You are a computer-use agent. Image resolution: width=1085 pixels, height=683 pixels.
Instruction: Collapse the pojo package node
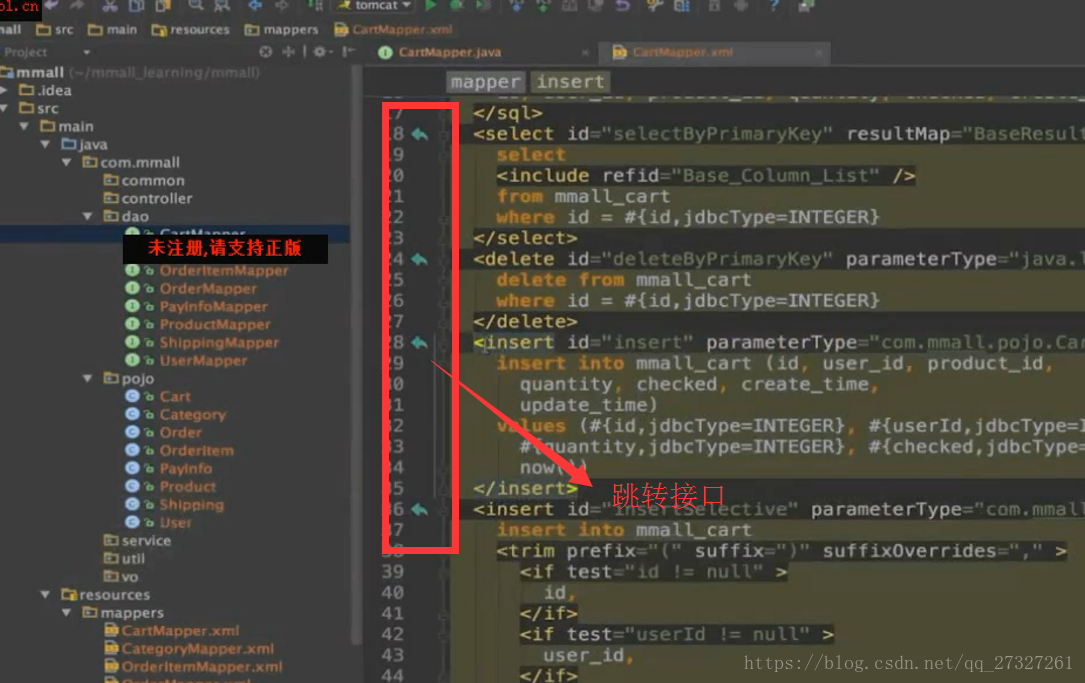coord(88,379)
